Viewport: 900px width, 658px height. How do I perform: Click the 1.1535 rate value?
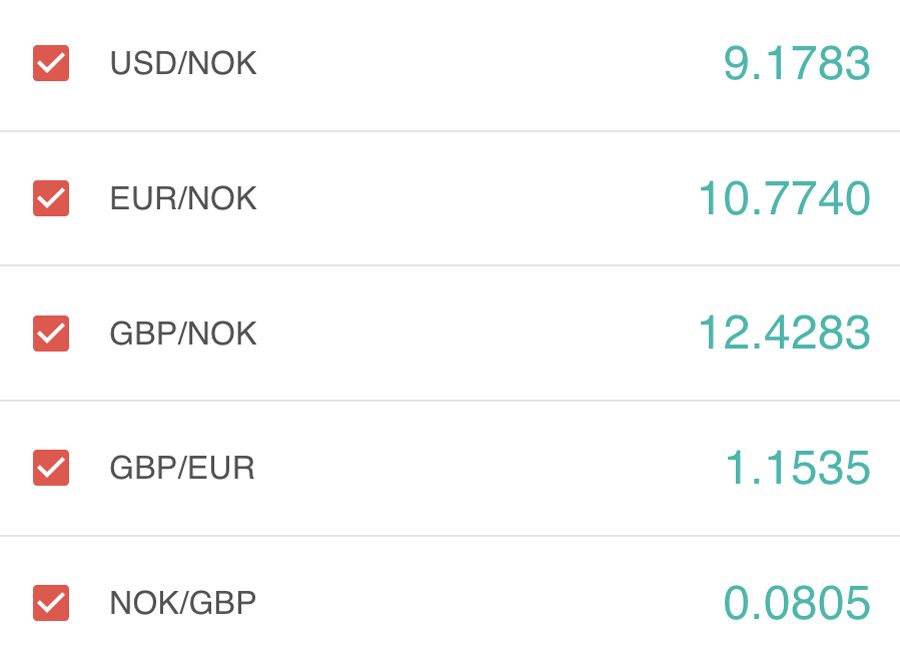pyautogui.click(x=798, y=467)
